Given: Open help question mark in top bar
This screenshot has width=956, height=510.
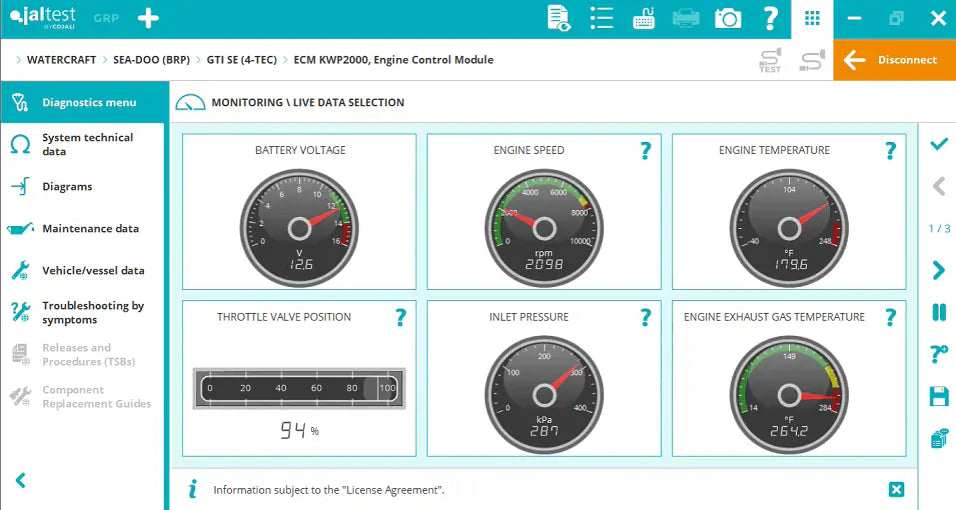Looking at the screenshot, I should point(771,18).
